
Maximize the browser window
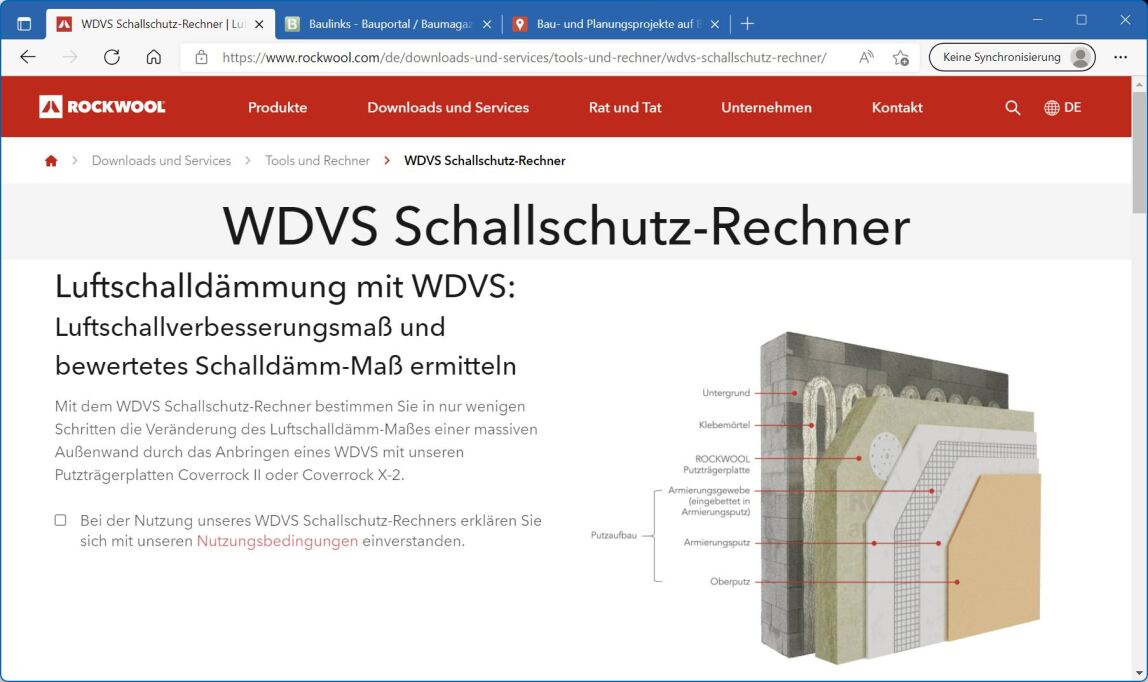pos(1081,20)
